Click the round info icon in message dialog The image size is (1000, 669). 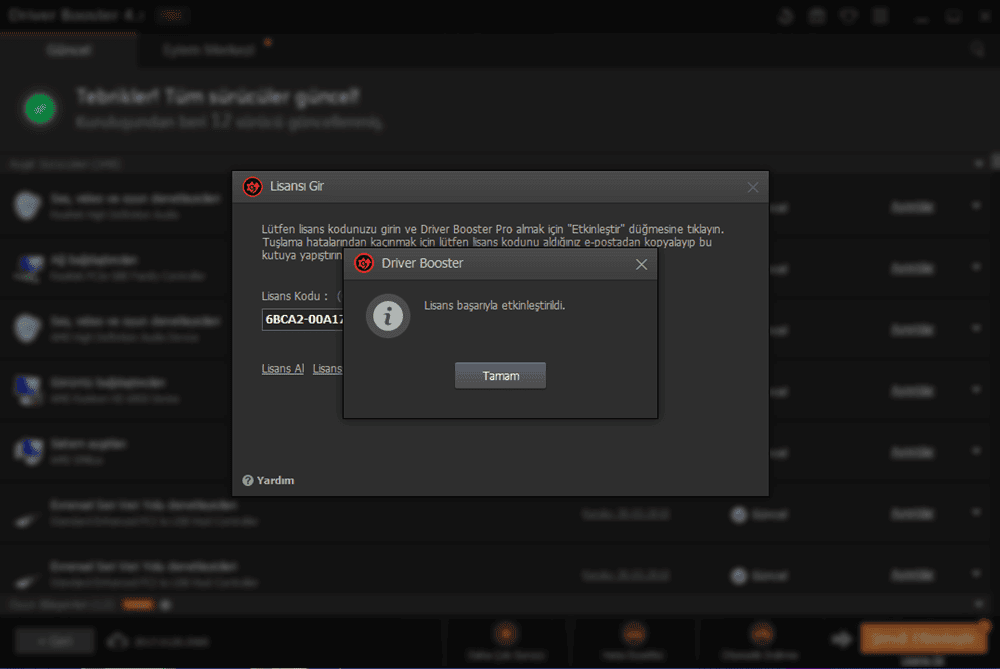388,316
